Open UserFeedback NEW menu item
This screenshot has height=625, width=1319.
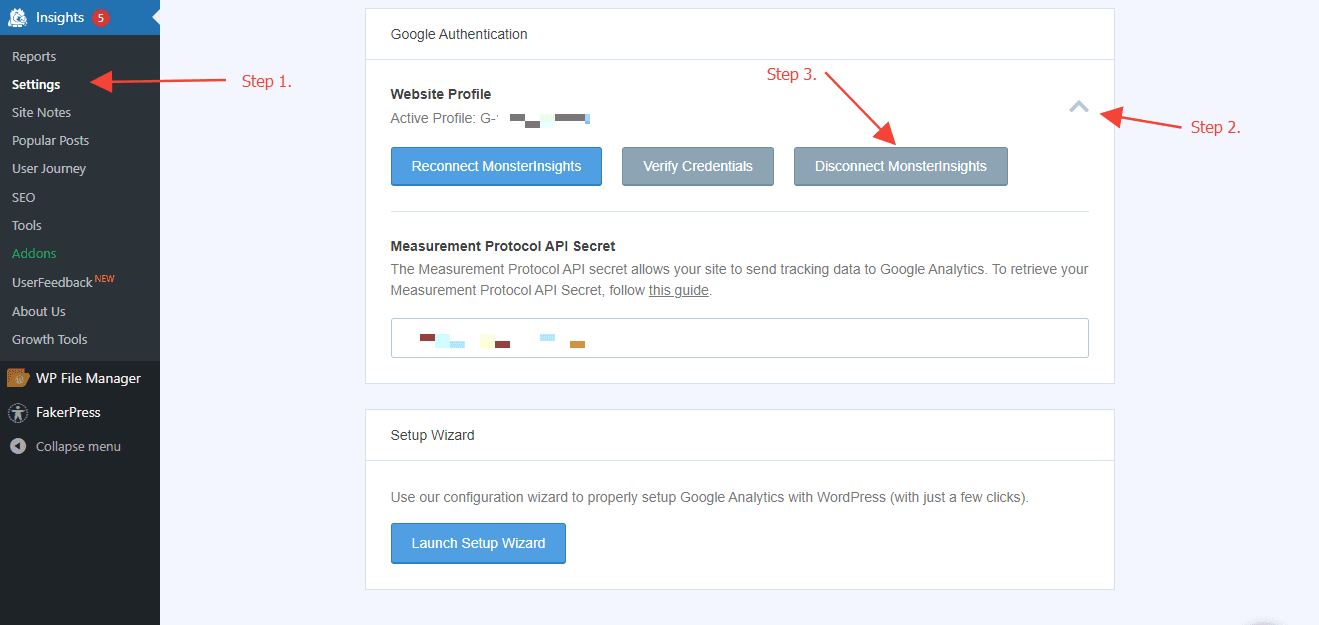63,282
